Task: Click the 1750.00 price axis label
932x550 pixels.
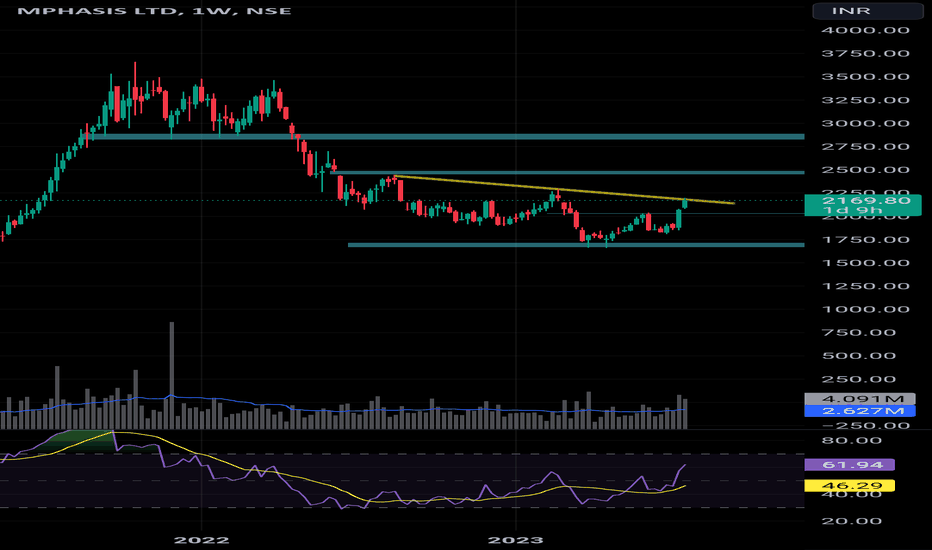Action: click(x=865, y=240)
